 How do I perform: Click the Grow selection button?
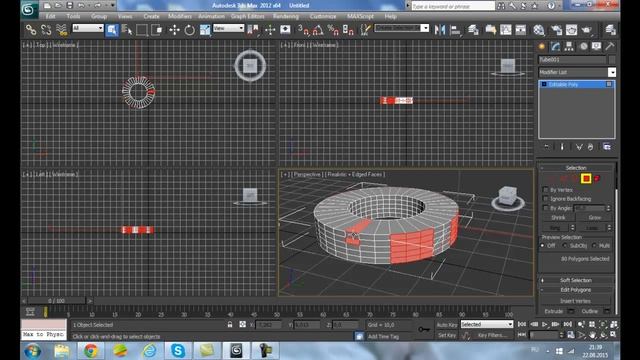tap(594, 218)
